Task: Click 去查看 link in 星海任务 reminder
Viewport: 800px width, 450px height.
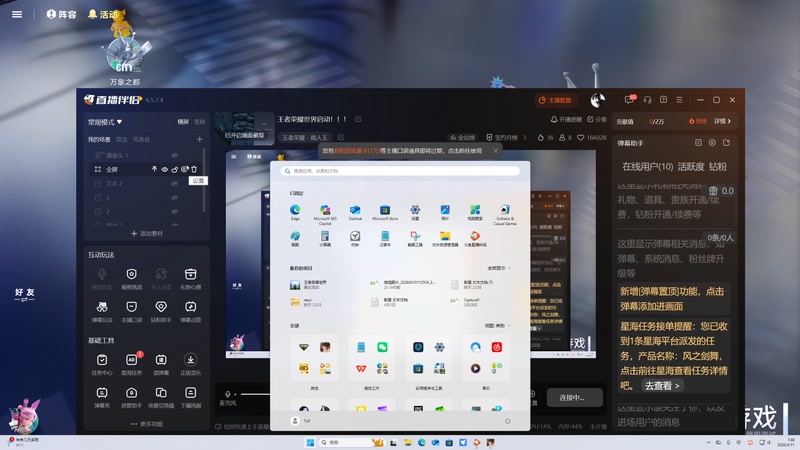Action: coord(662,386)
